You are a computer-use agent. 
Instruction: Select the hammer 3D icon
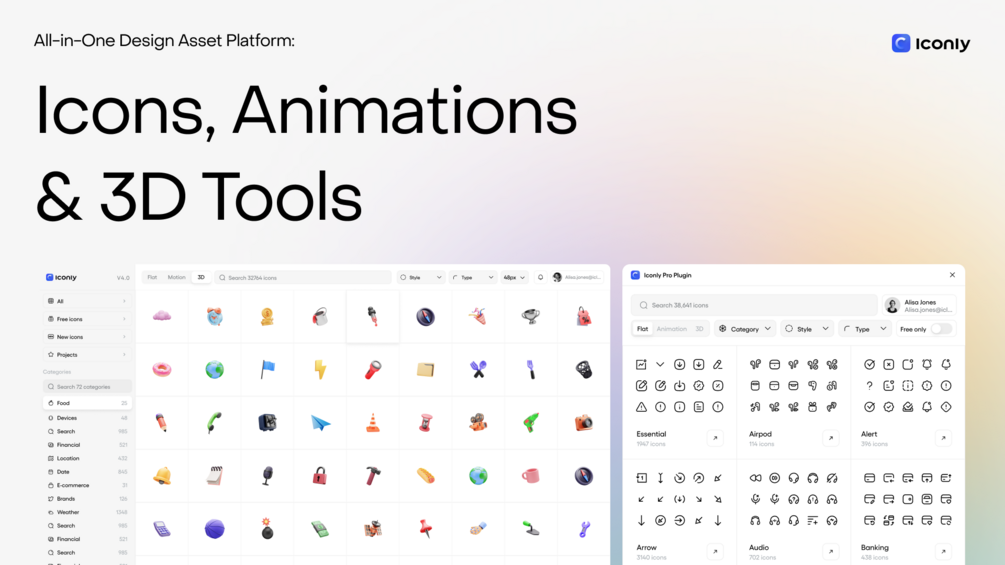[373, 476]
